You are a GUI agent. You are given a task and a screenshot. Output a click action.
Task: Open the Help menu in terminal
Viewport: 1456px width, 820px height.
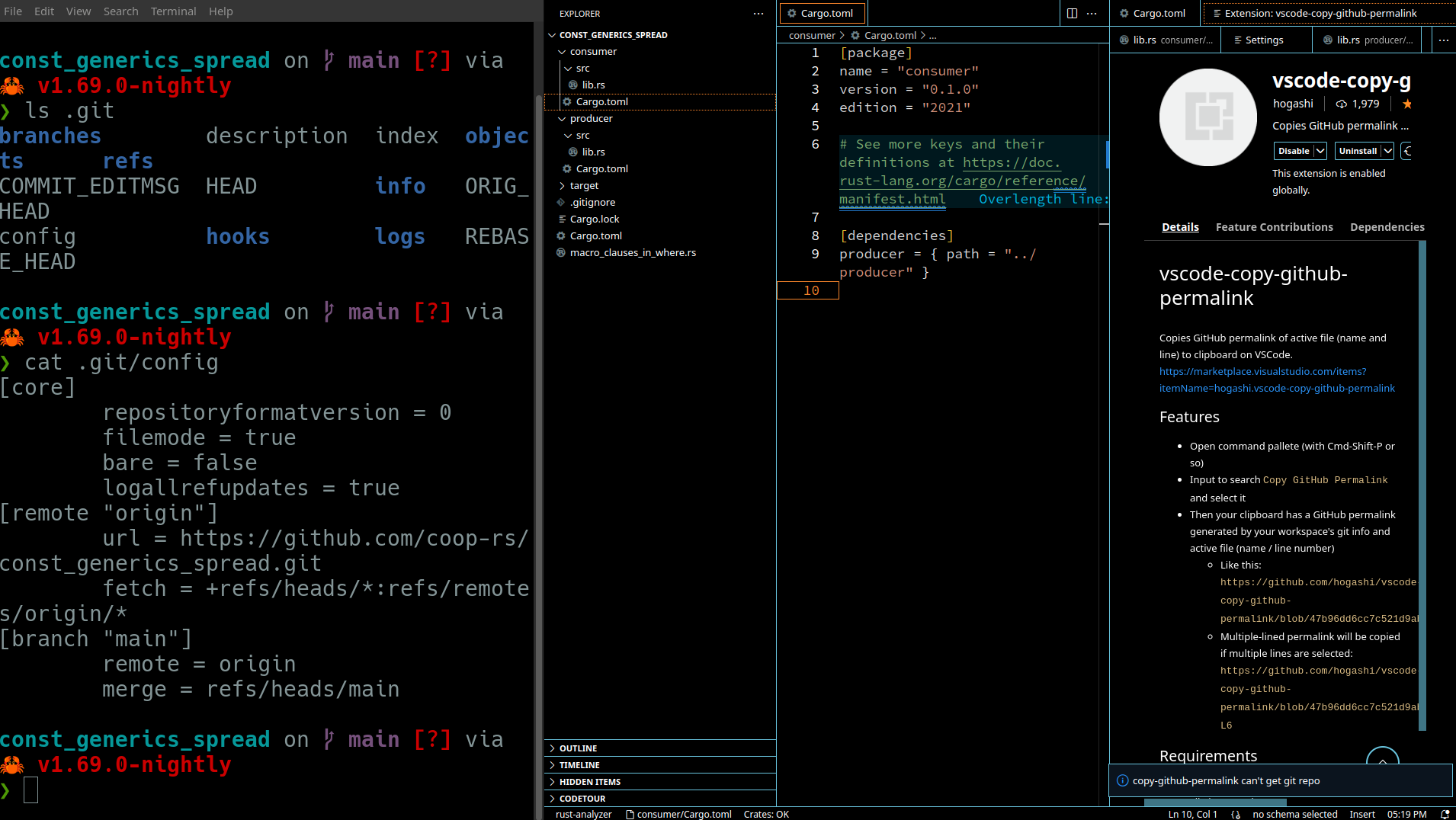tap(221, 11)
